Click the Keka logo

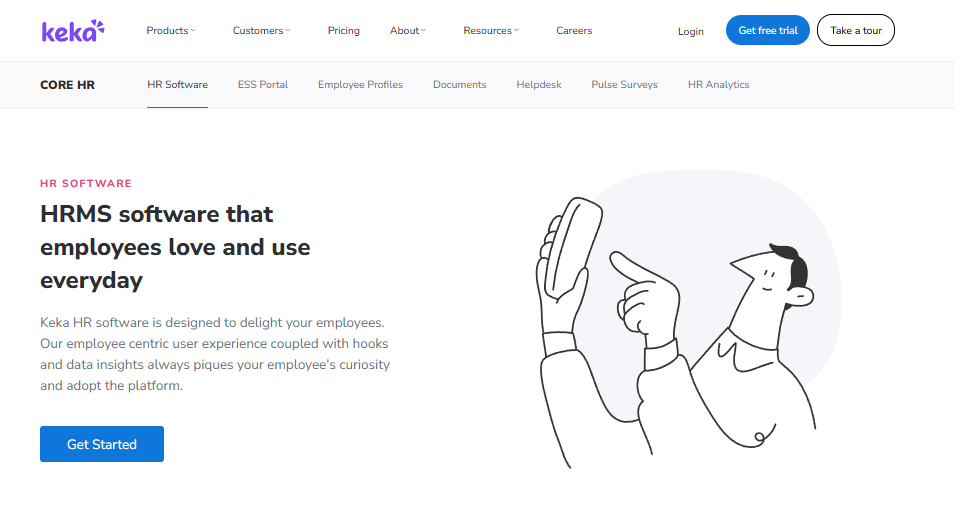tap(73, 30)
